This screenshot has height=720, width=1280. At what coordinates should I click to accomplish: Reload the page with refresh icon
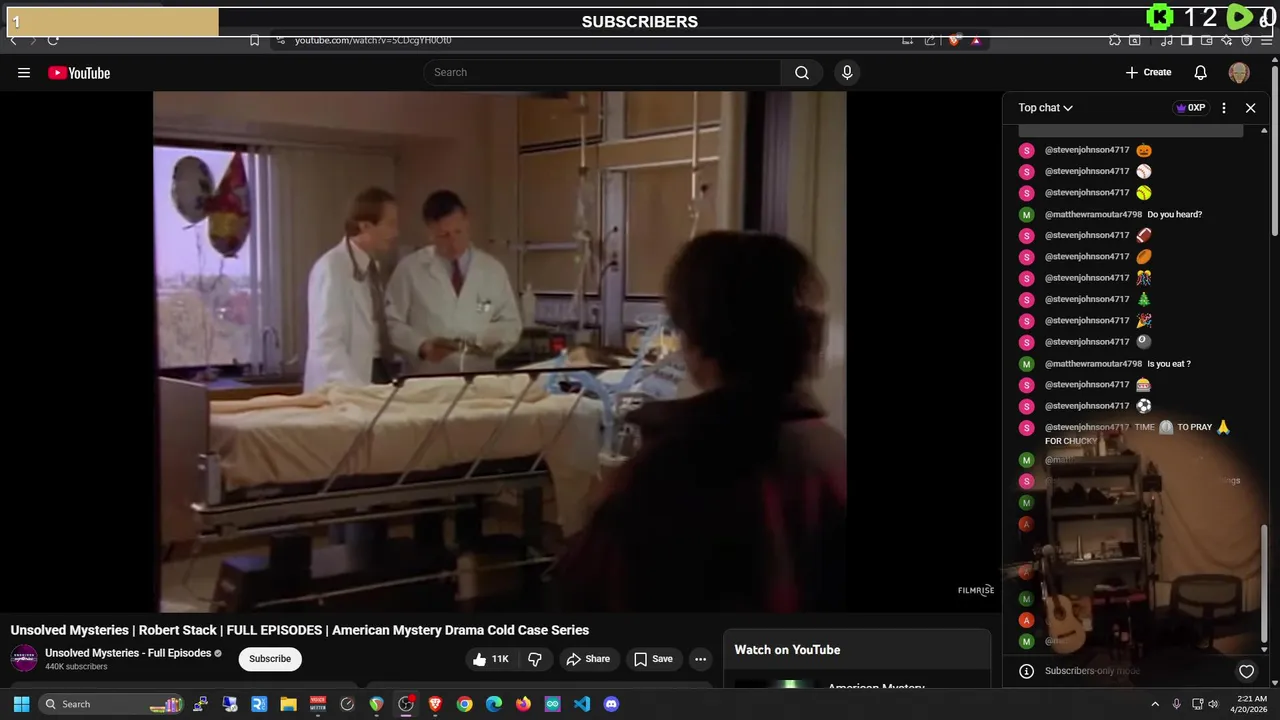tap(52, 40)
